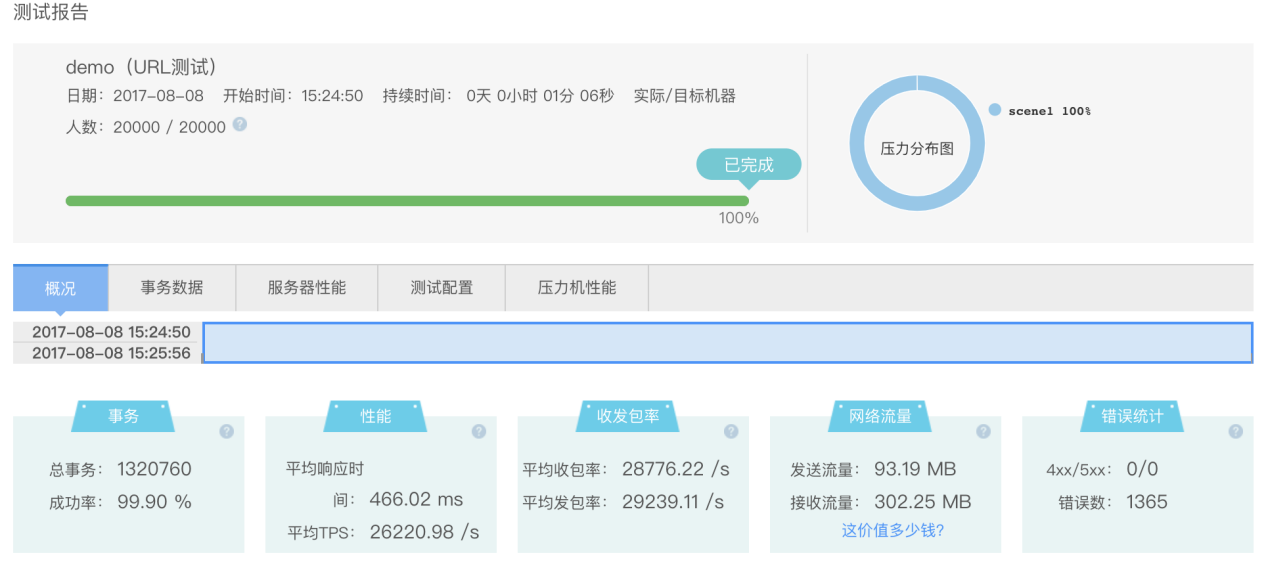Viewport: 1268px width, 566px height.
Task: Click help icon in 错误统计 card
Action: [x=1236, y=431]
